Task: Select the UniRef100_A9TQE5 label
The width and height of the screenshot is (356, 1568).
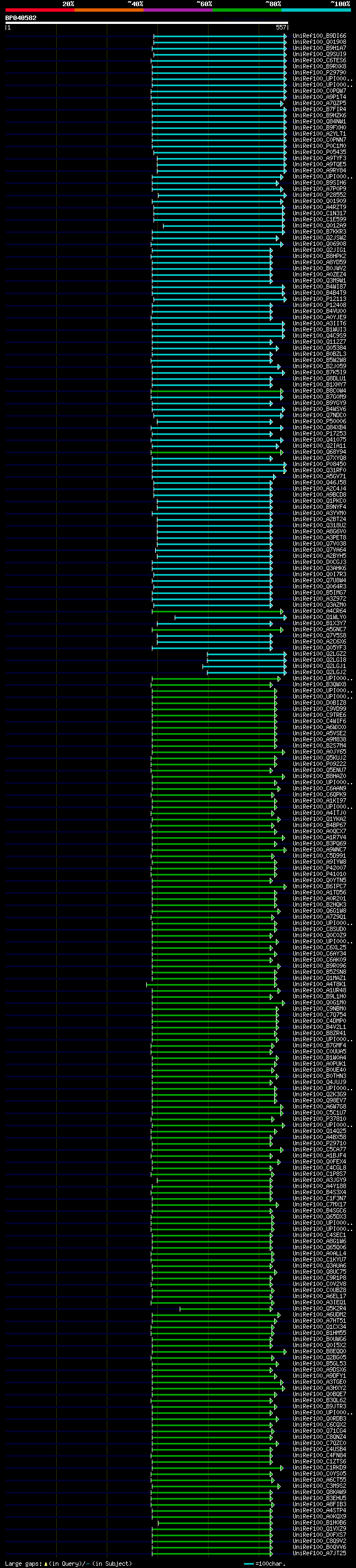Action: pyautogui.click(x=319, y=164)
